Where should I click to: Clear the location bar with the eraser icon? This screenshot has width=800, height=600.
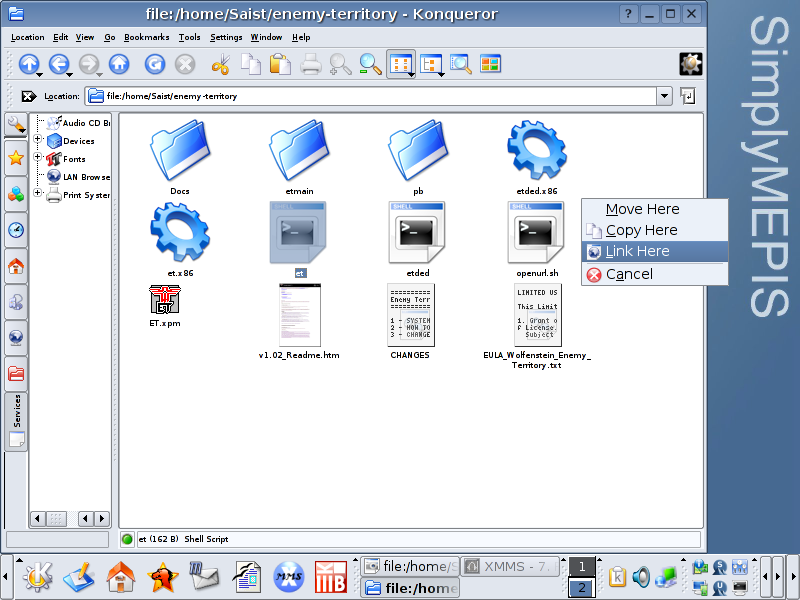(x=29, y=96)
